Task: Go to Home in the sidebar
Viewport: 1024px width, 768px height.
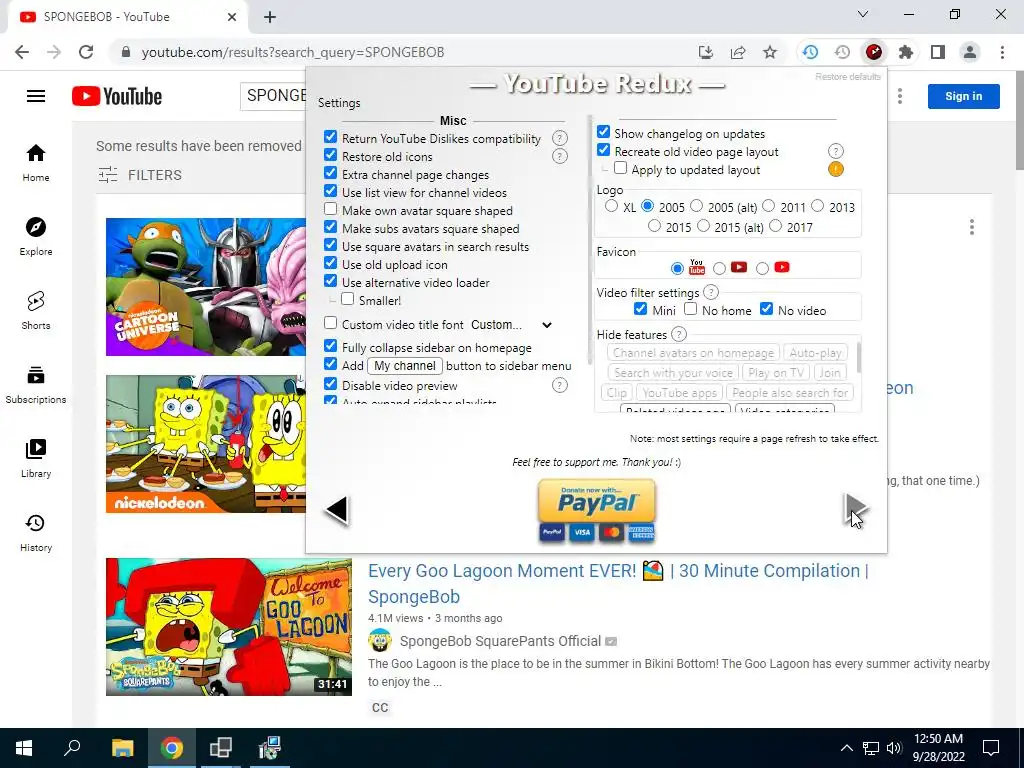Action: point(36,163)
